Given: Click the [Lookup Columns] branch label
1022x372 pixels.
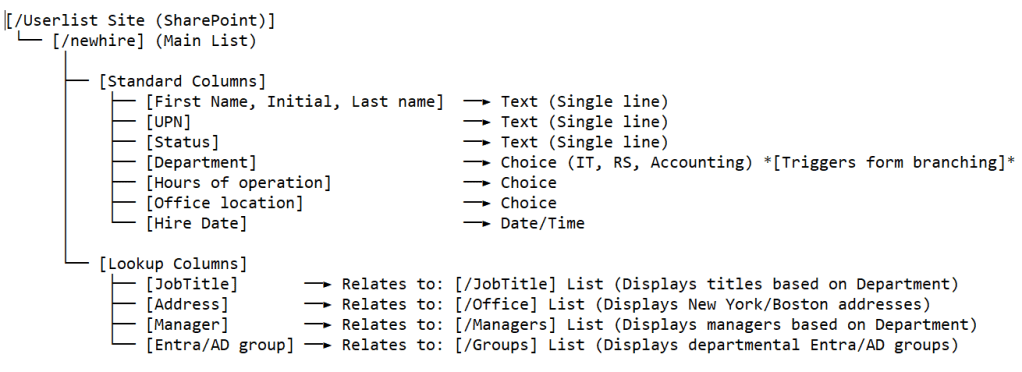Looking at the screenshot, I should 173,264.
